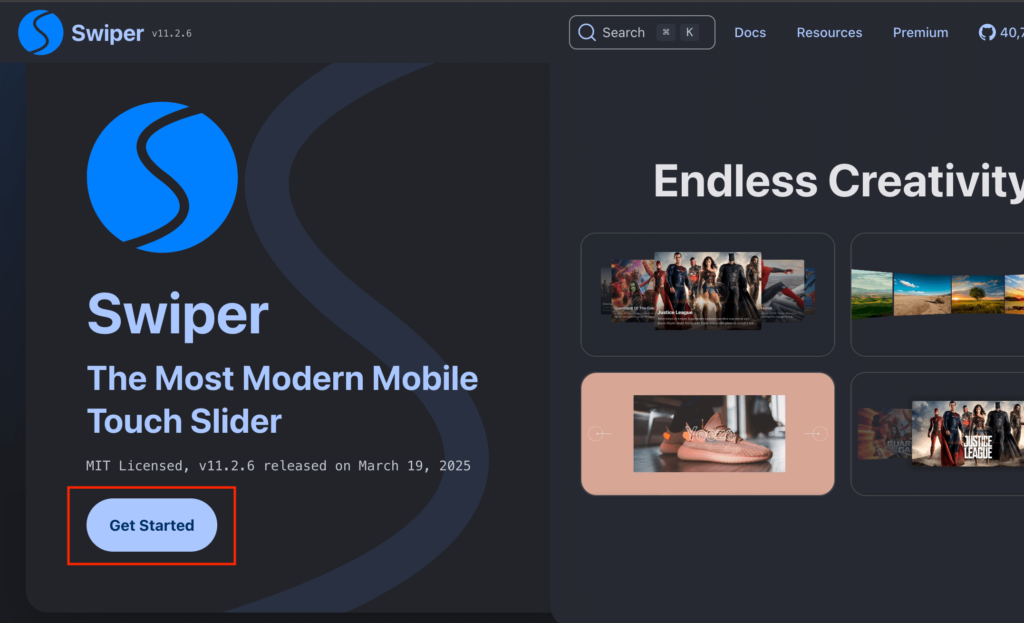Open the Premium menu item
This screenshot has width=1024, height=623.
920,33
